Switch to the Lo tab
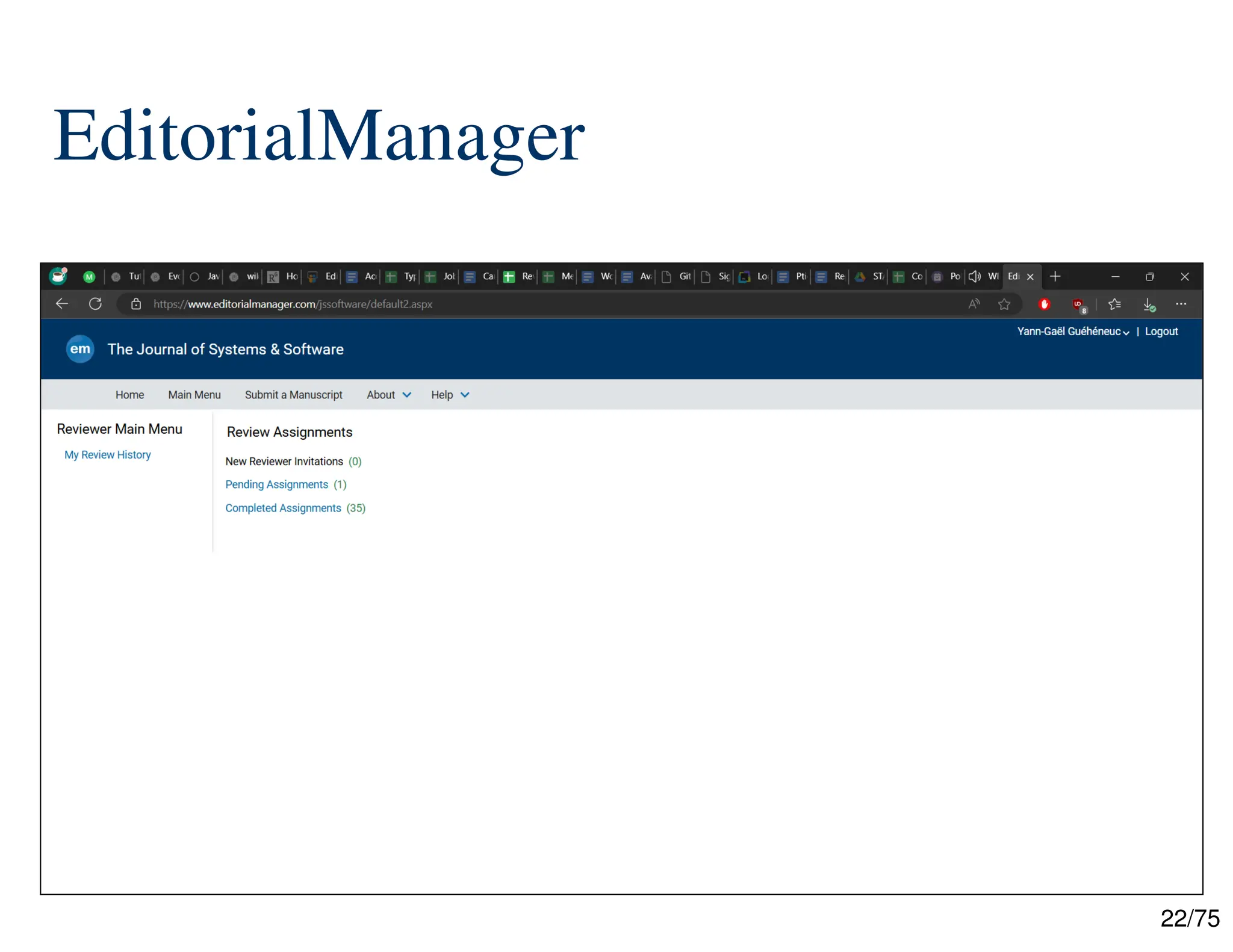Viewport: 1233px width, 952px height. pyautogui.click(x=754, y=277)
